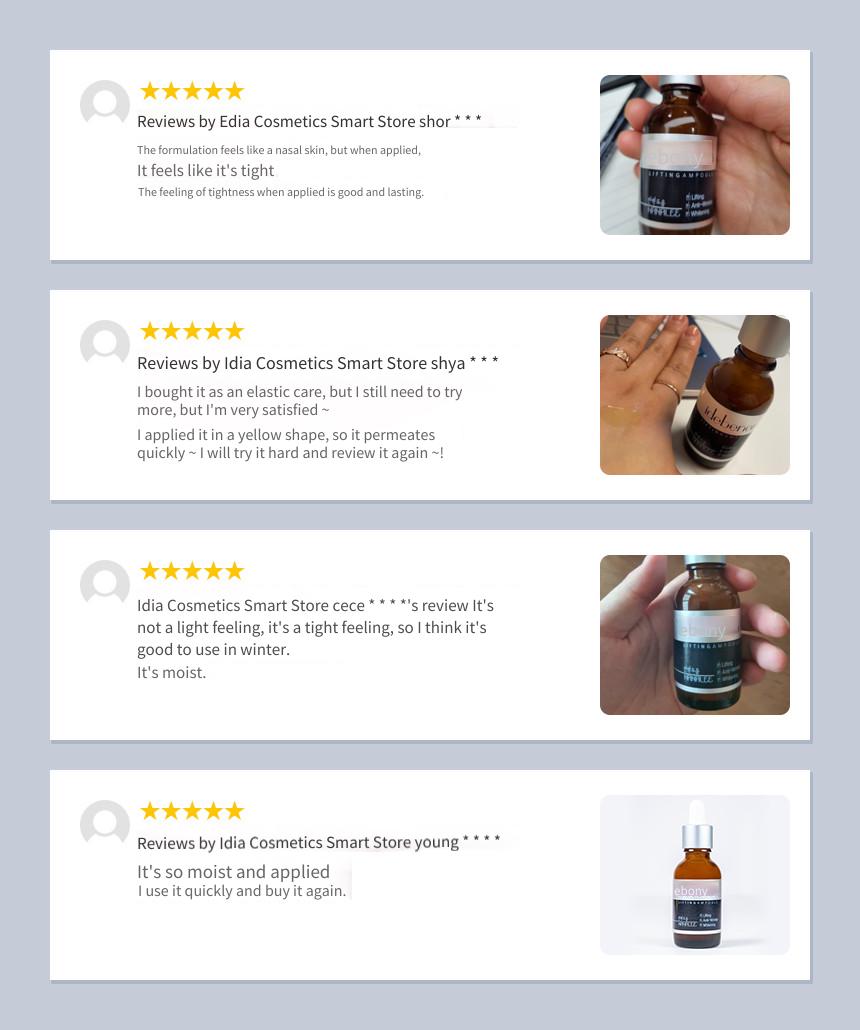Open the photo of the hand with rings
The height and width of the screenshot is (1030, 860).
(x=694, y=395)
